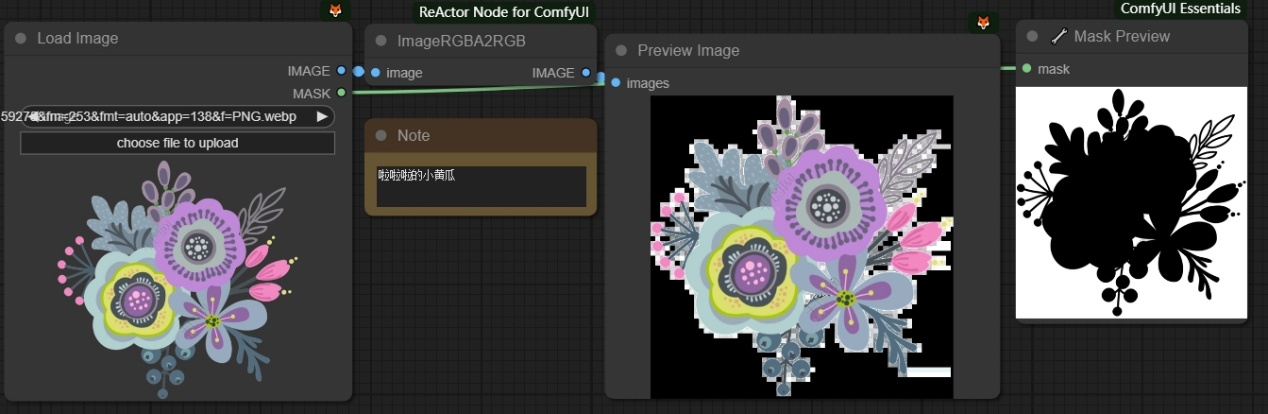This screenshot has height=414, width=1268.
Task: Click image input port on ImageRGBA2RGB
Action: (x=376, y=72)
